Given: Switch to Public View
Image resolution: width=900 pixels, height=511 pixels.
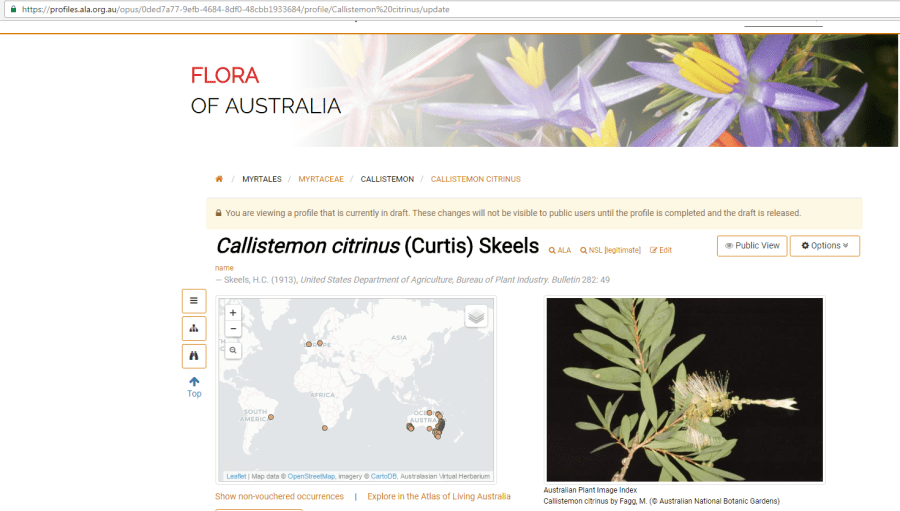Looking at the screenshot, I should [x=751, y=246].
